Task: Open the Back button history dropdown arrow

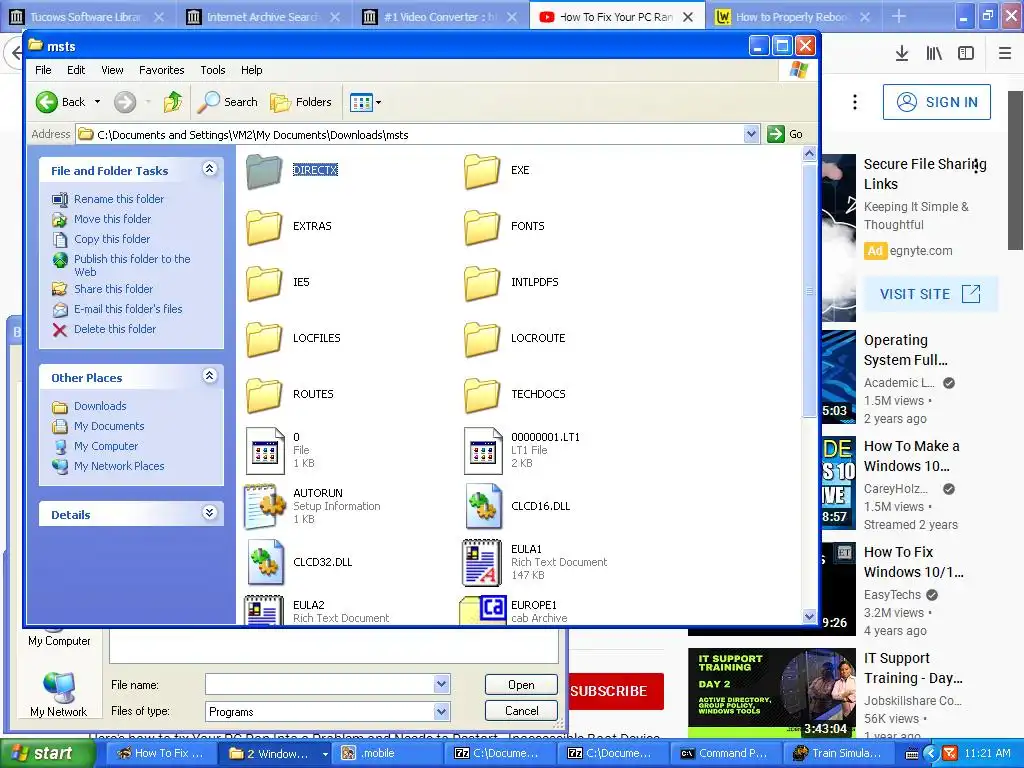Action: click(x=97, y=102)
